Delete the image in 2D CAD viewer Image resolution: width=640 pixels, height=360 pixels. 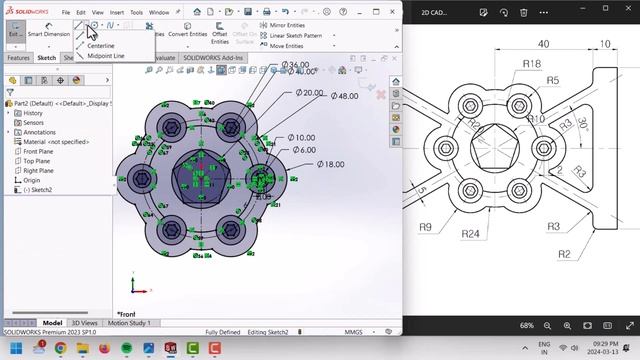[524, 13]
